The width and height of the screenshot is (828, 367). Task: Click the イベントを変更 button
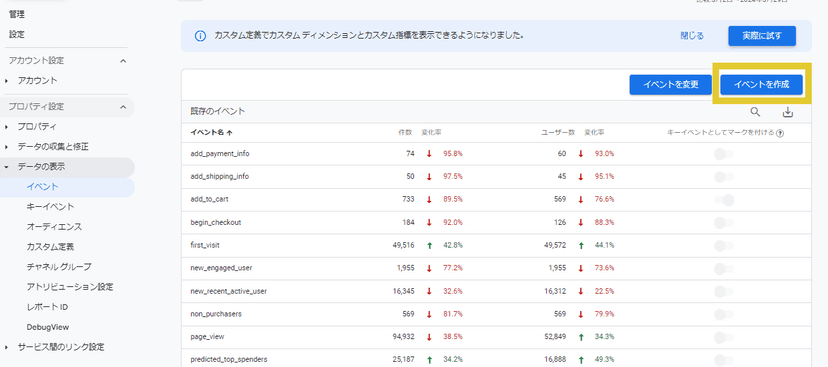pos(671,84)
